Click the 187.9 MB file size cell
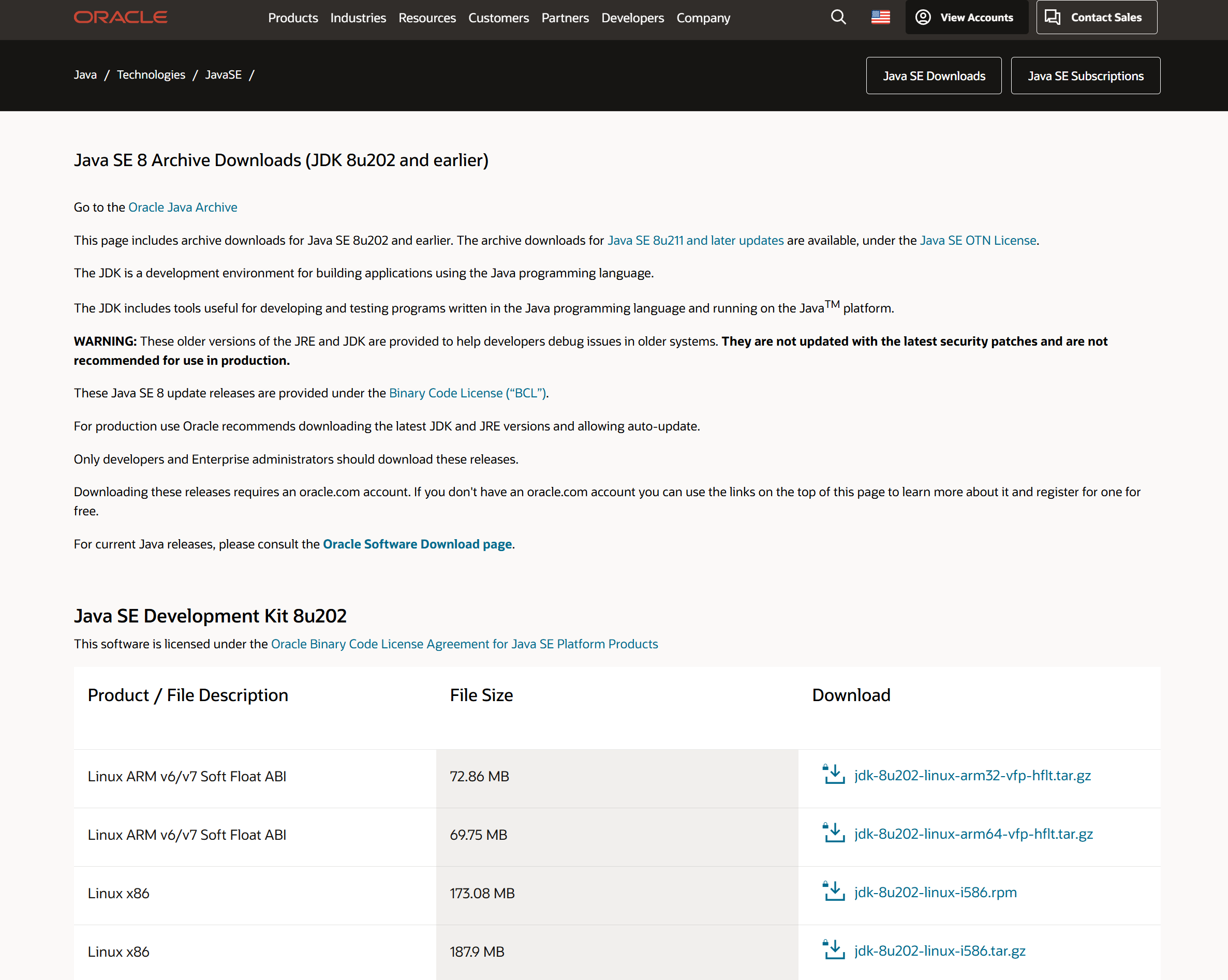1228x980 pixels. pos(617,952)
